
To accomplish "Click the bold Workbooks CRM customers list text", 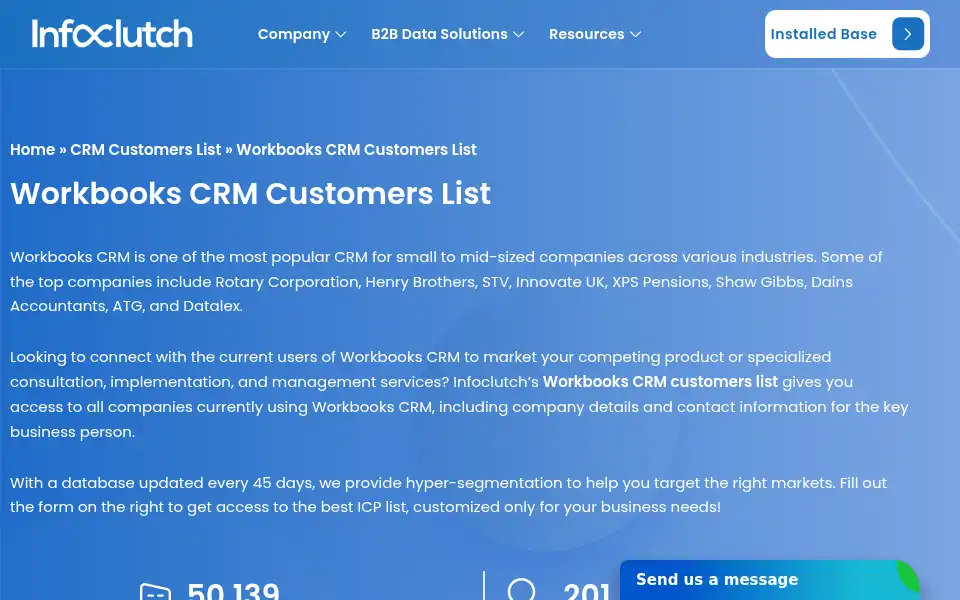I will tap(660, 381).
